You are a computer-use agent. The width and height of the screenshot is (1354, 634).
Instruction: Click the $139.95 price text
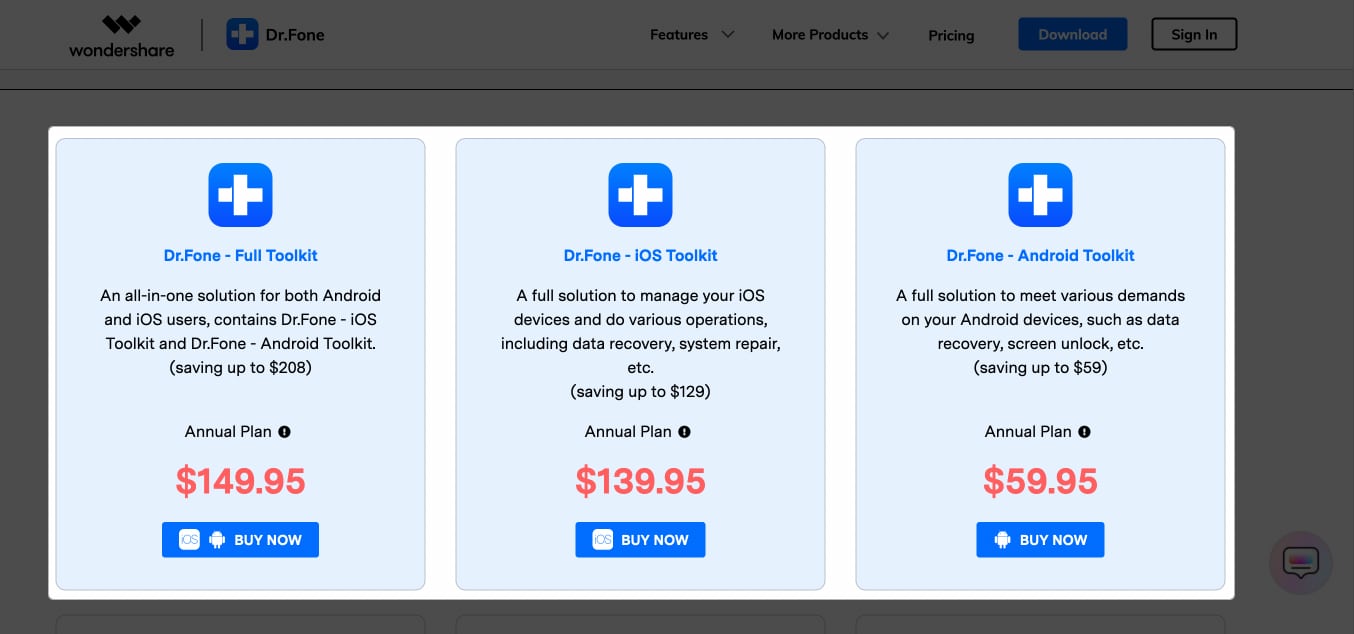pyautogui.click(x=640, y=482)
